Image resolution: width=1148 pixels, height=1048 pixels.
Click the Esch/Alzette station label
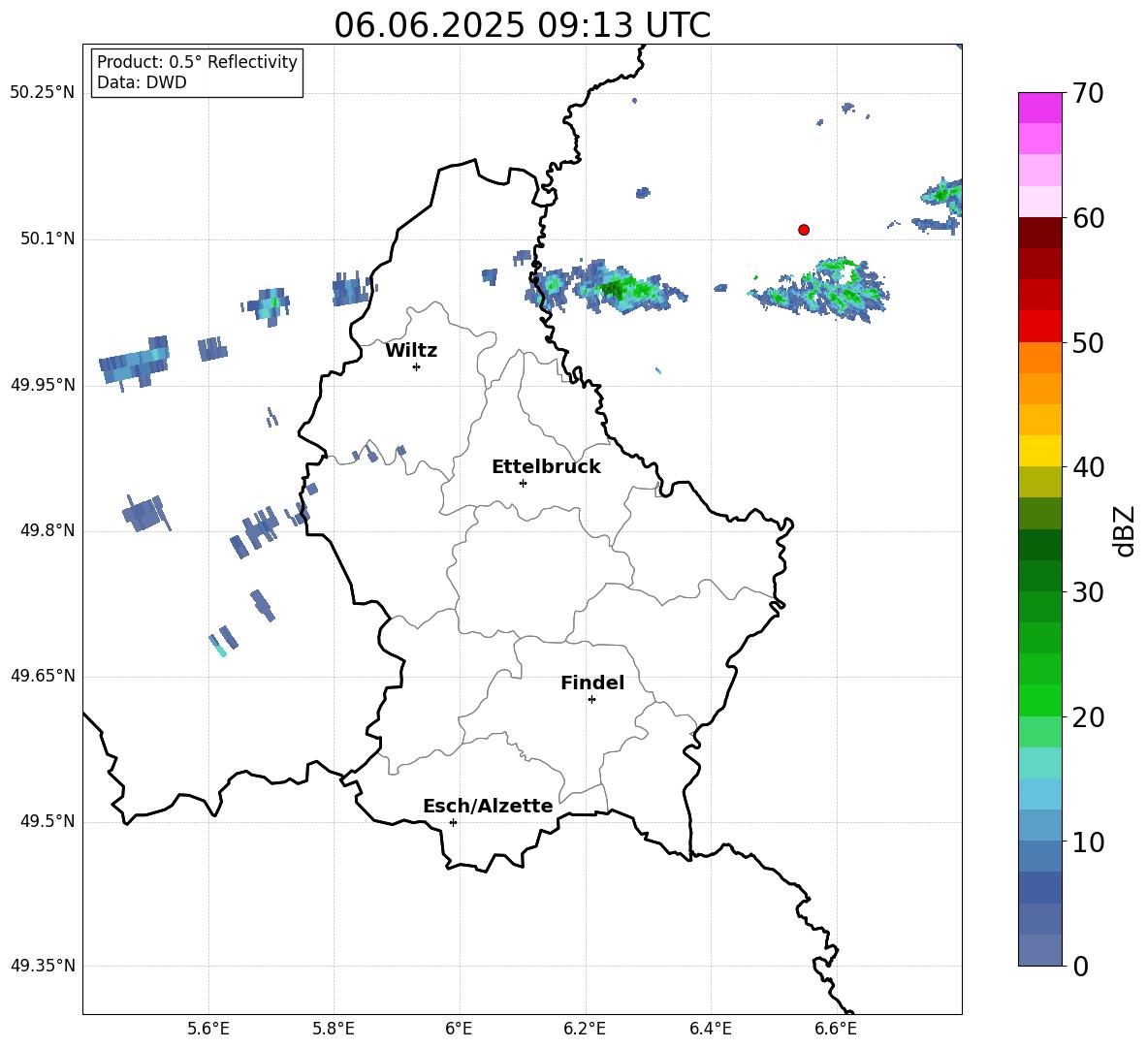(489, 806)
